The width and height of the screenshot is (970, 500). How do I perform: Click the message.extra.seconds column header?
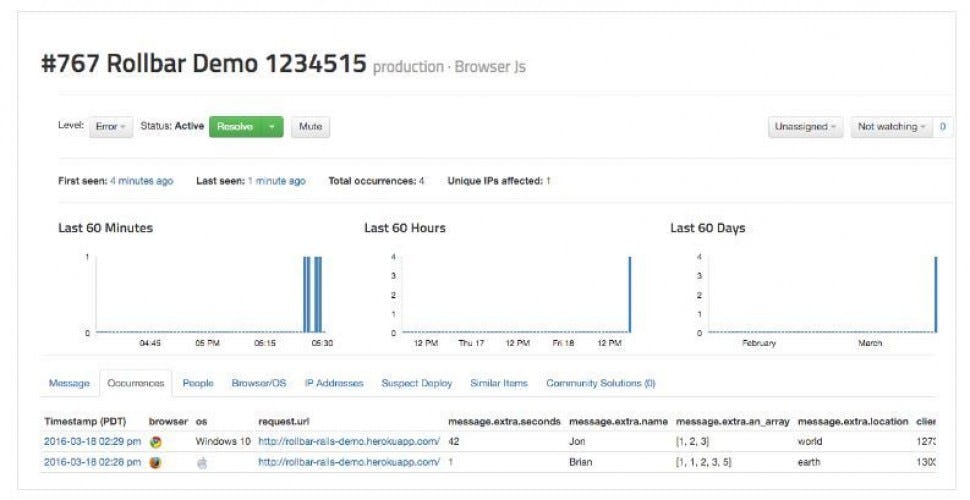[x=504, y=421]
